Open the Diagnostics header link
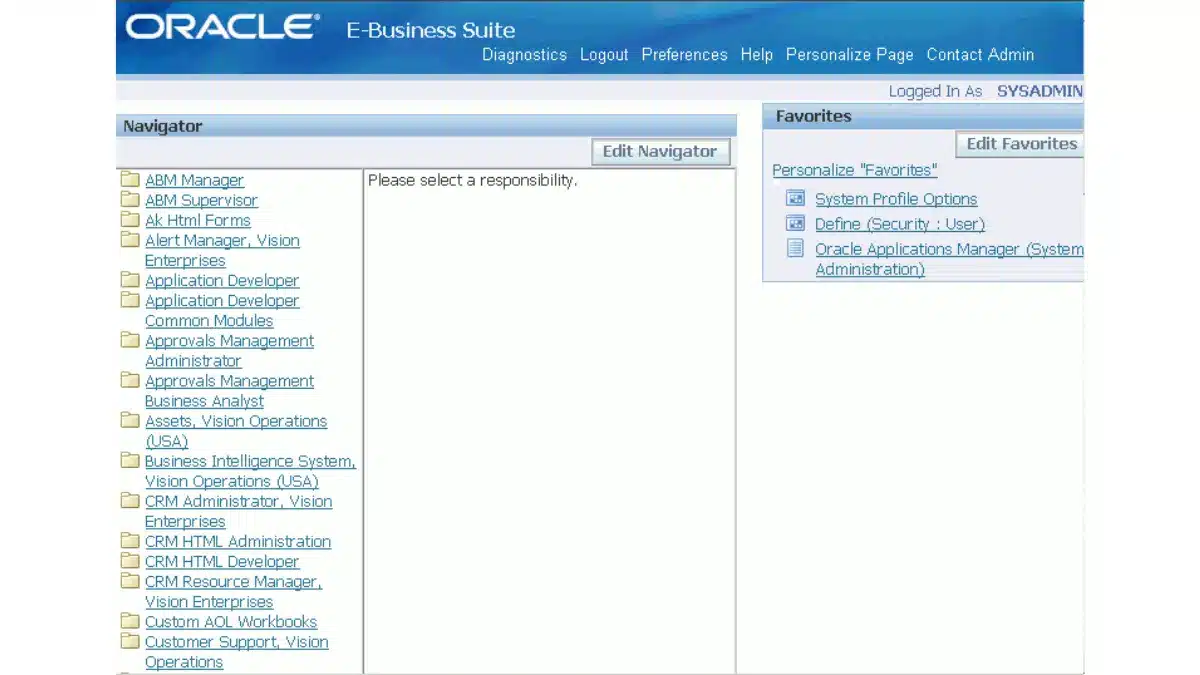The image size is (1200, 675). 524,55
